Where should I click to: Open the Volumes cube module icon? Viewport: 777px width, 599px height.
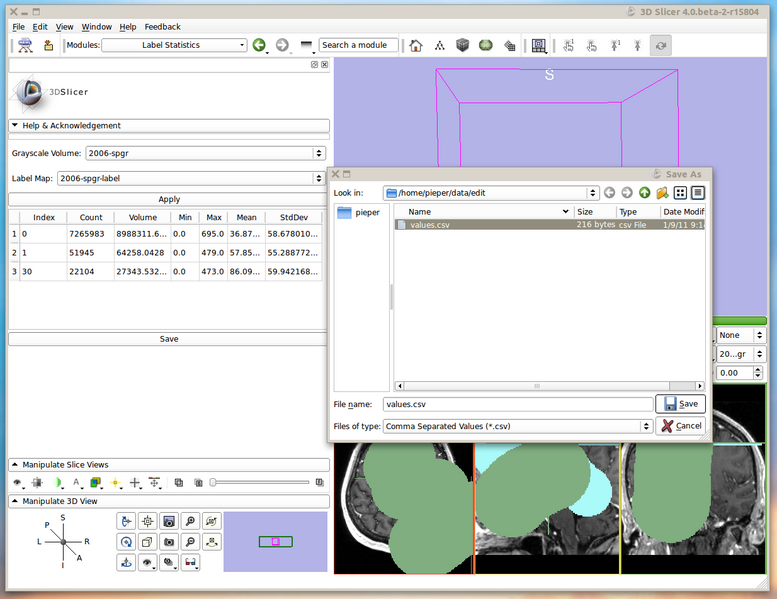pos(462,46)
